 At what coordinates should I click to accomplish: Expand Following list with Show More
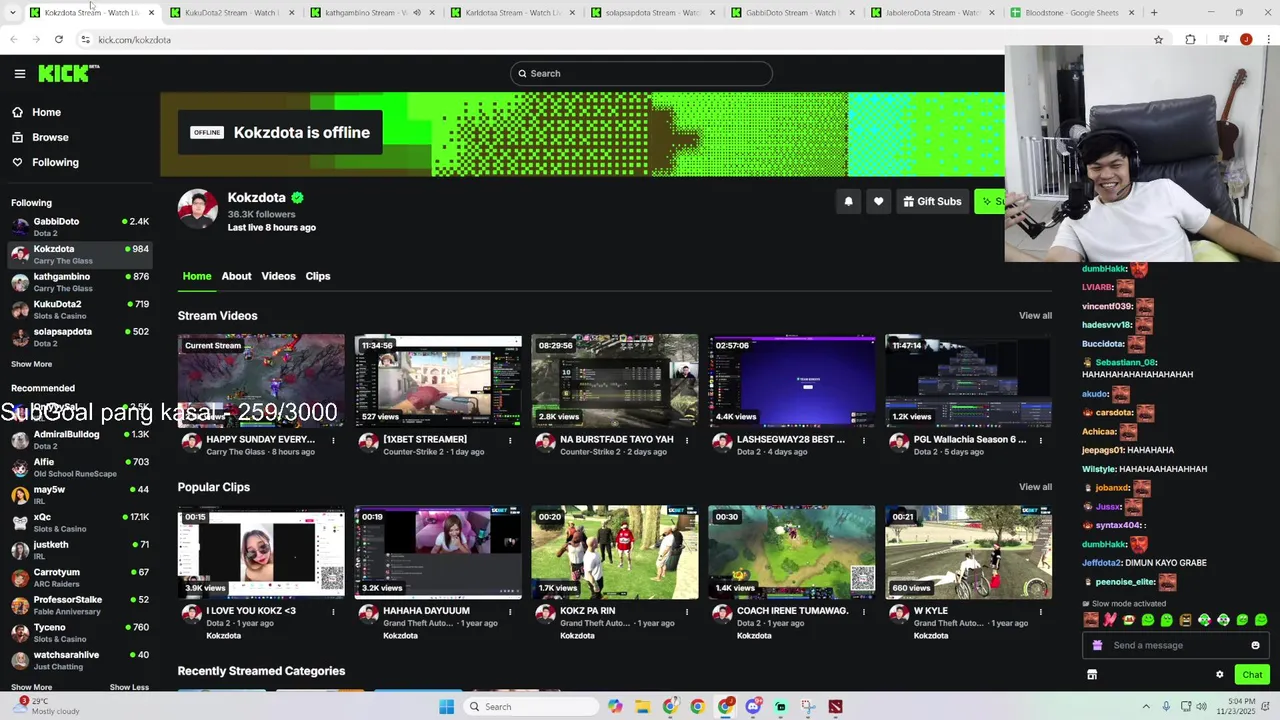pyautogui.click(x=31, y=364)
